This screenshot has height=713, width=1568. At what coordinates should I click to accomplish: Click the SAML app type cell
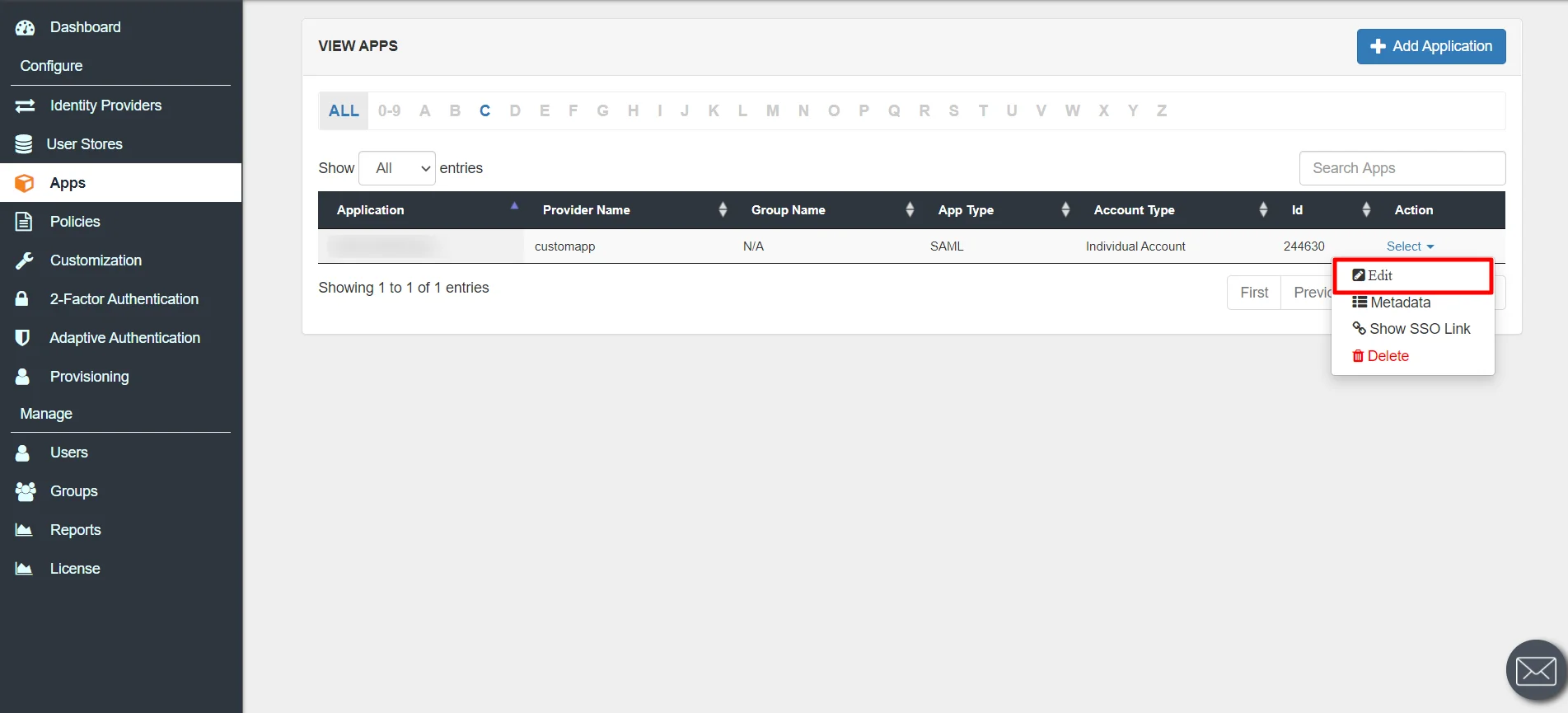click(x=947, y=246)
